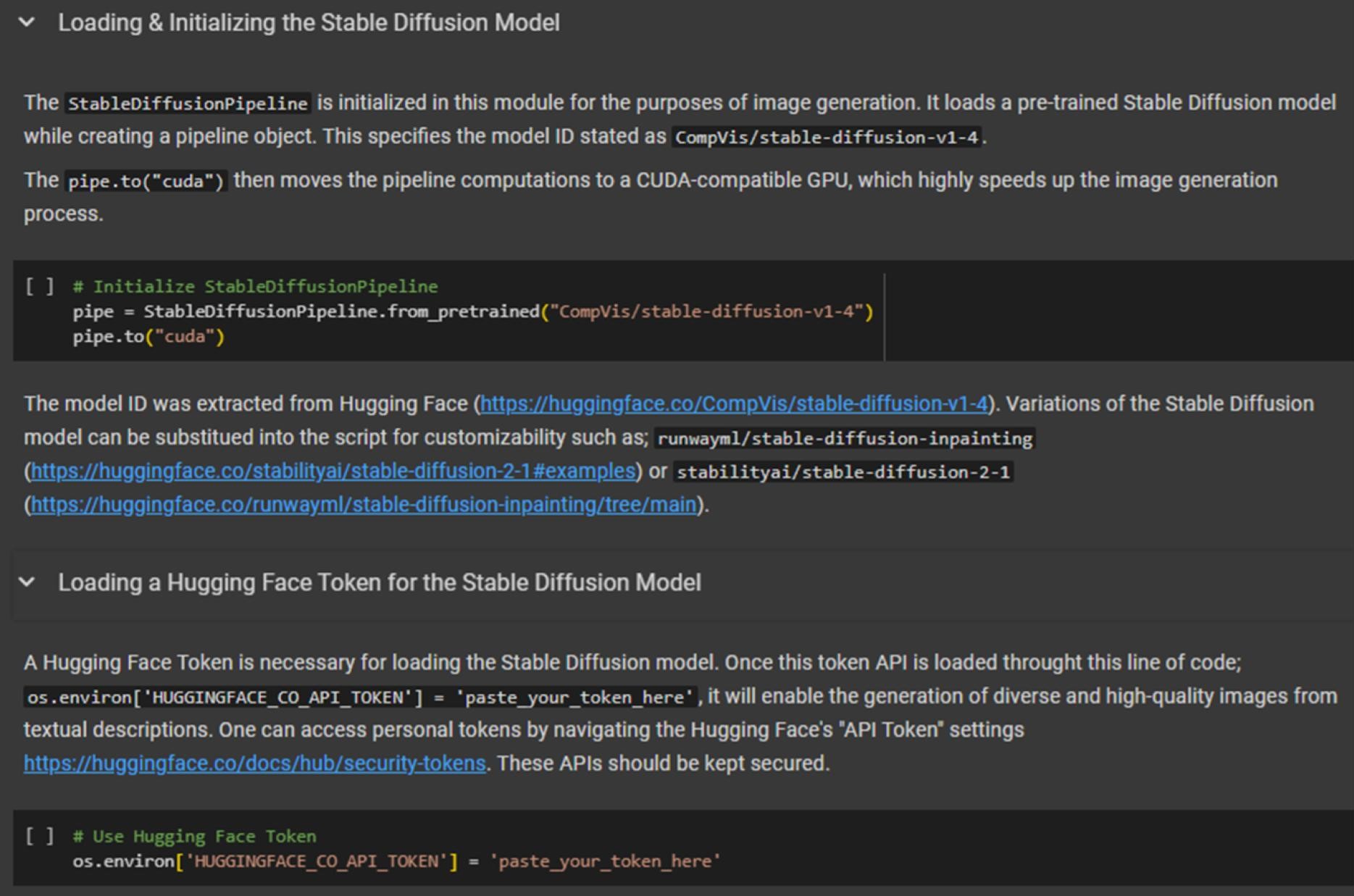This screenshot has width=1354, height=896.
Task: Click the inline runwayml/stable-diffusion-inpainting code text
Action: (845, 439)
